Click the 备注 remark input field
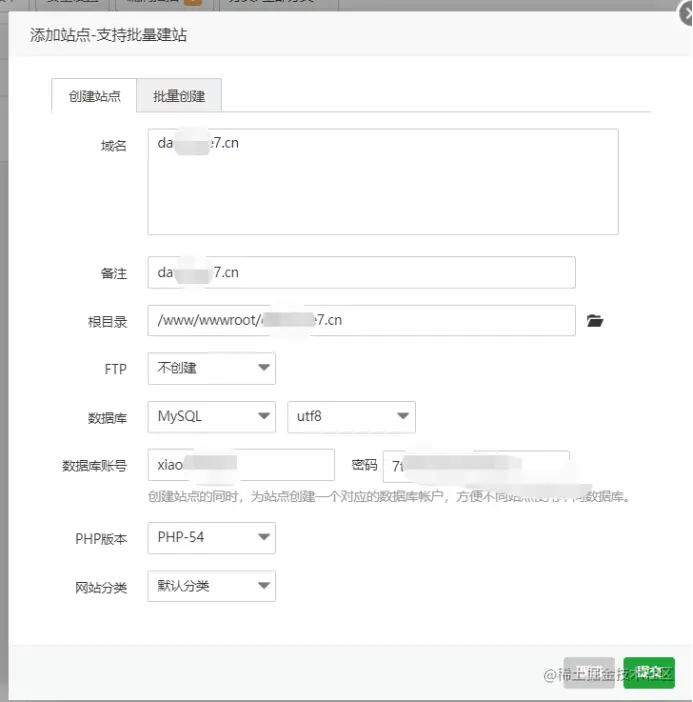The height and width of the screenshot is (702, 693). 361,272
